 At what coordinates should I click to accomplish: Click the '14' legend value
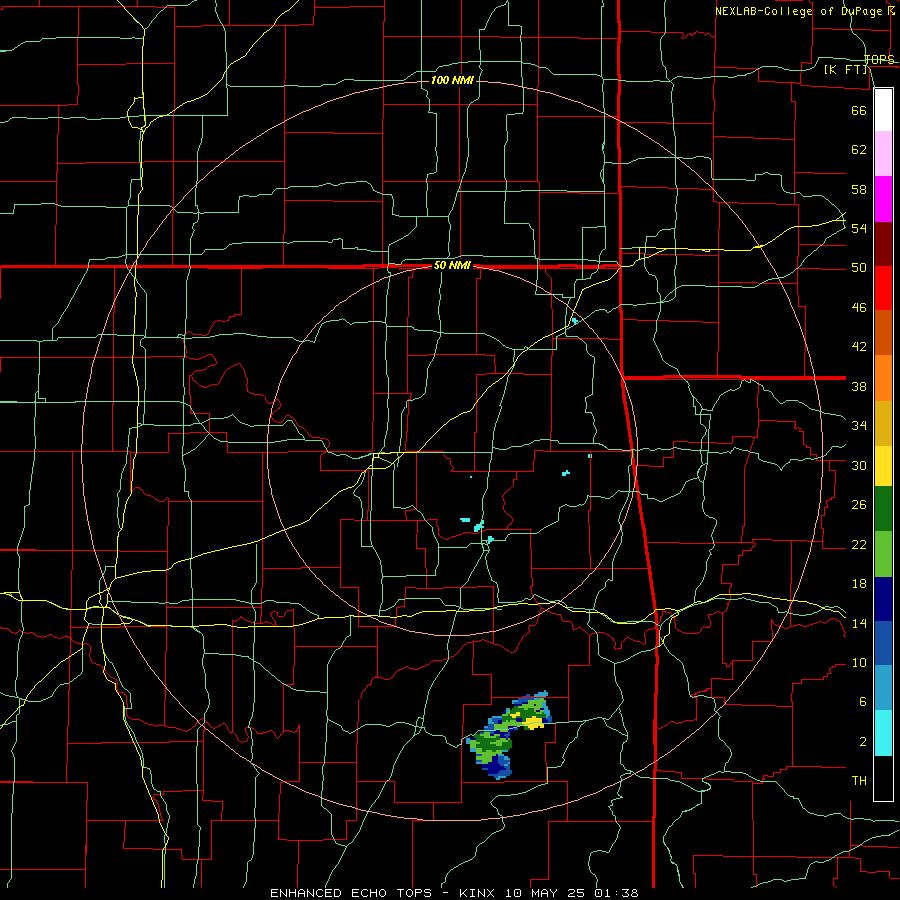[x=859, y=623]
